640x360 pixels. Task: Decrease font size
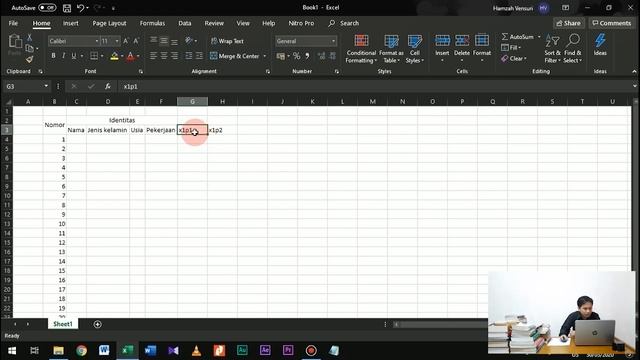pos(136,41)
